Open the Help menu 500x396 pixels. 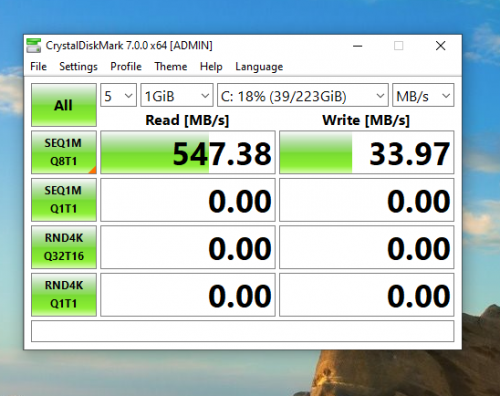[x=211, y=67]
